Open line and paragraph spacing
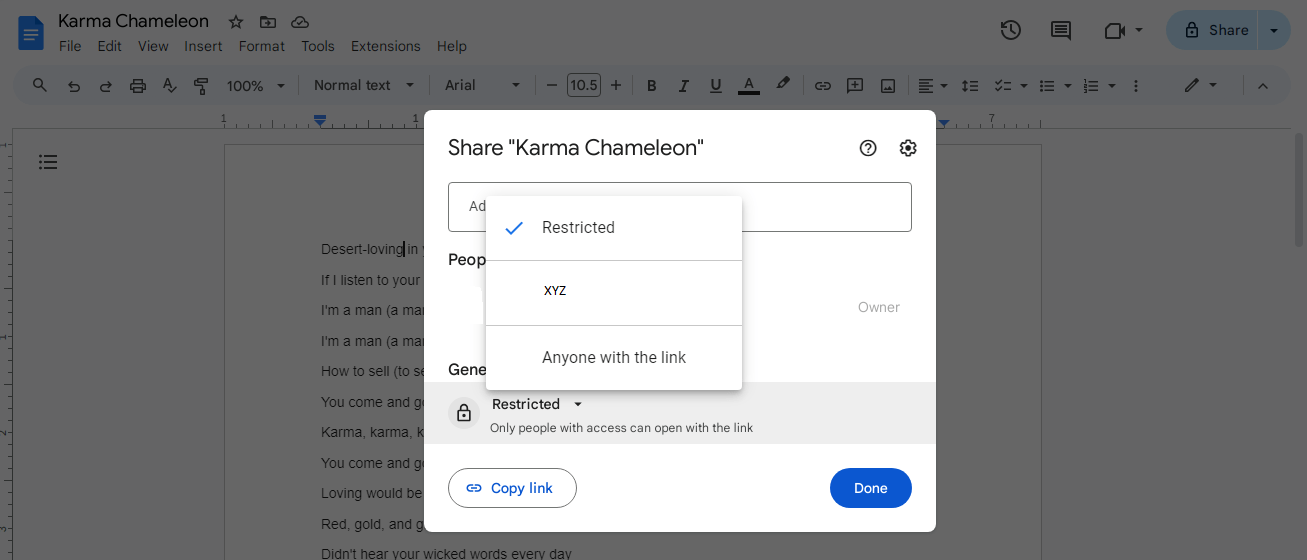 click(x=969, y=86)
